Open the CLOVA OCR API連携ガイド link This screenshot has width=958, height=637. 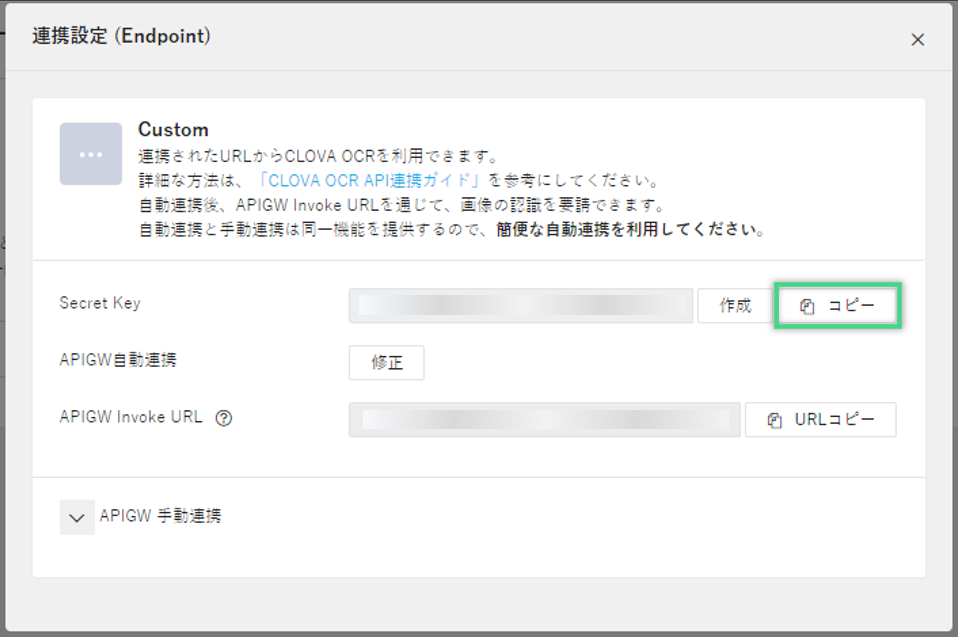tap(370, 181)
